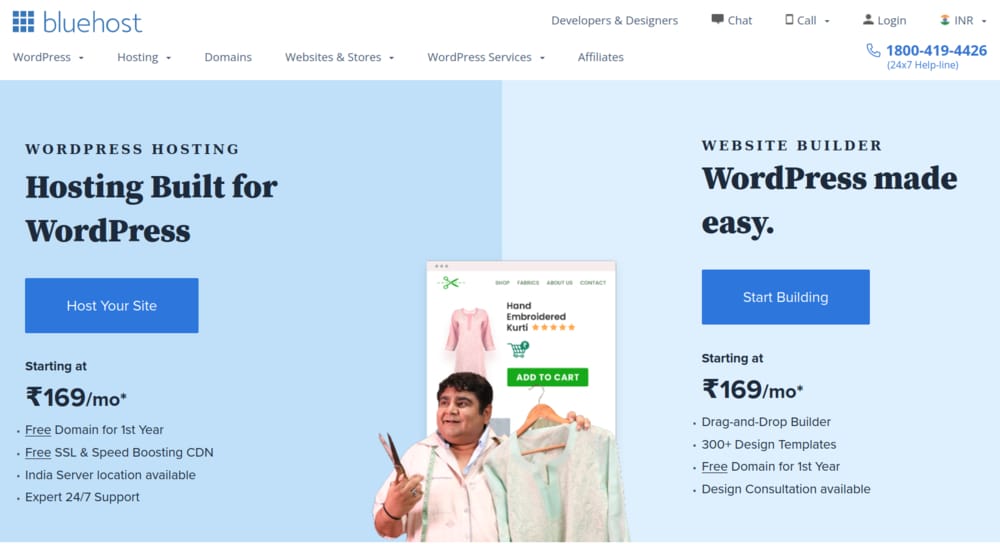Open the Developers & Designers link
Image resolution: width=1000 pixels, height=544 pixels.
pos(614,20)
